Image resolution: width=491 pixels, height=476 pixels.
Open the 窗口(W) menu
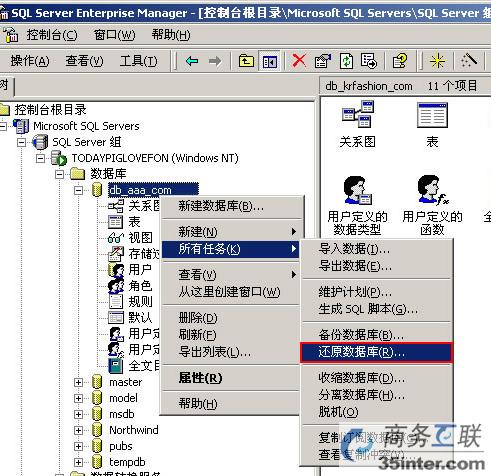tap(115, 35)
